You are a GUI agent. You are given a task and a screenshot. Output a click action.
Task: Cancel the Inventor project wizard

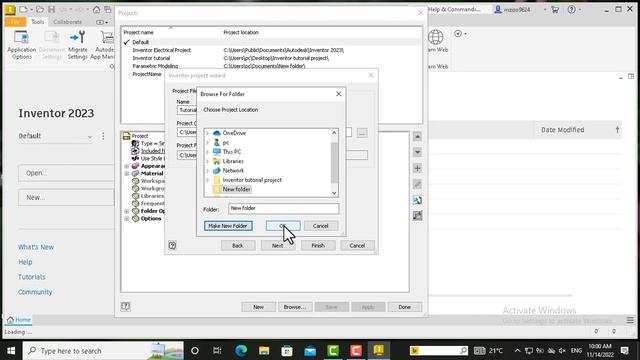tap(357, 246)
